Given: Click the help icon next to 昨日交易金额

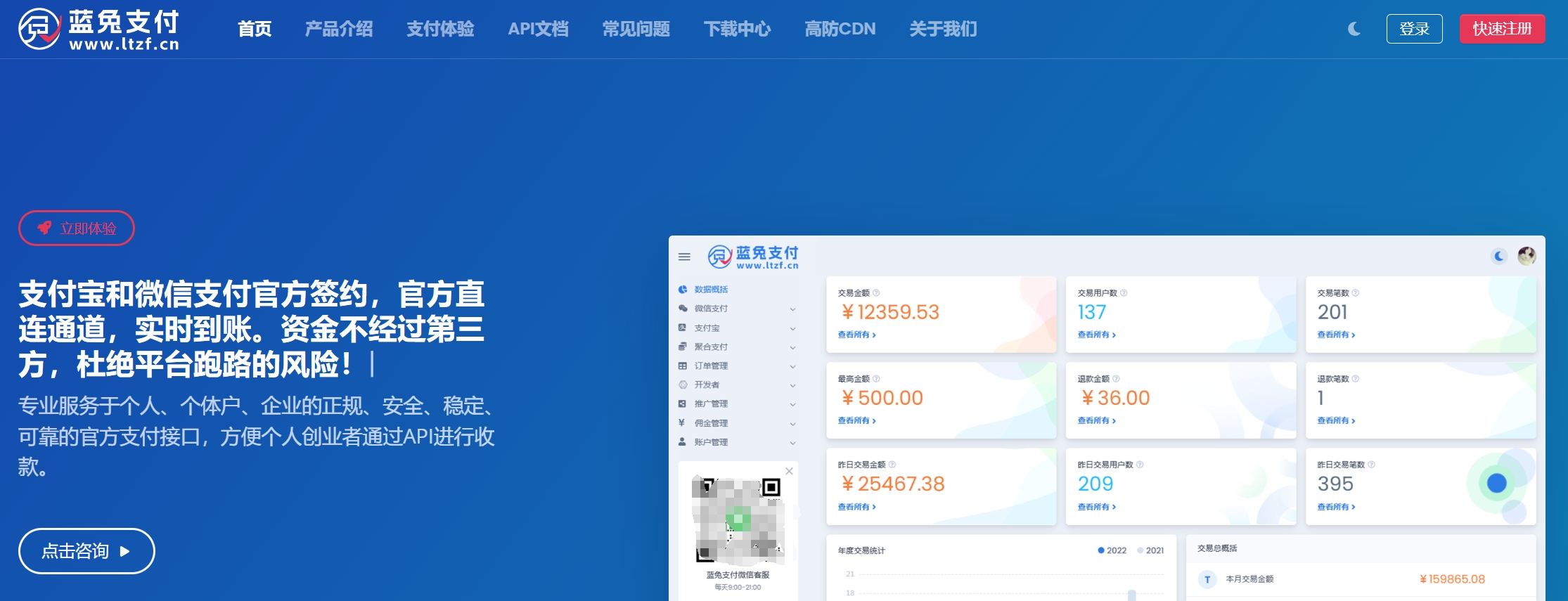Looking at the screenshot, I should 892,465.
